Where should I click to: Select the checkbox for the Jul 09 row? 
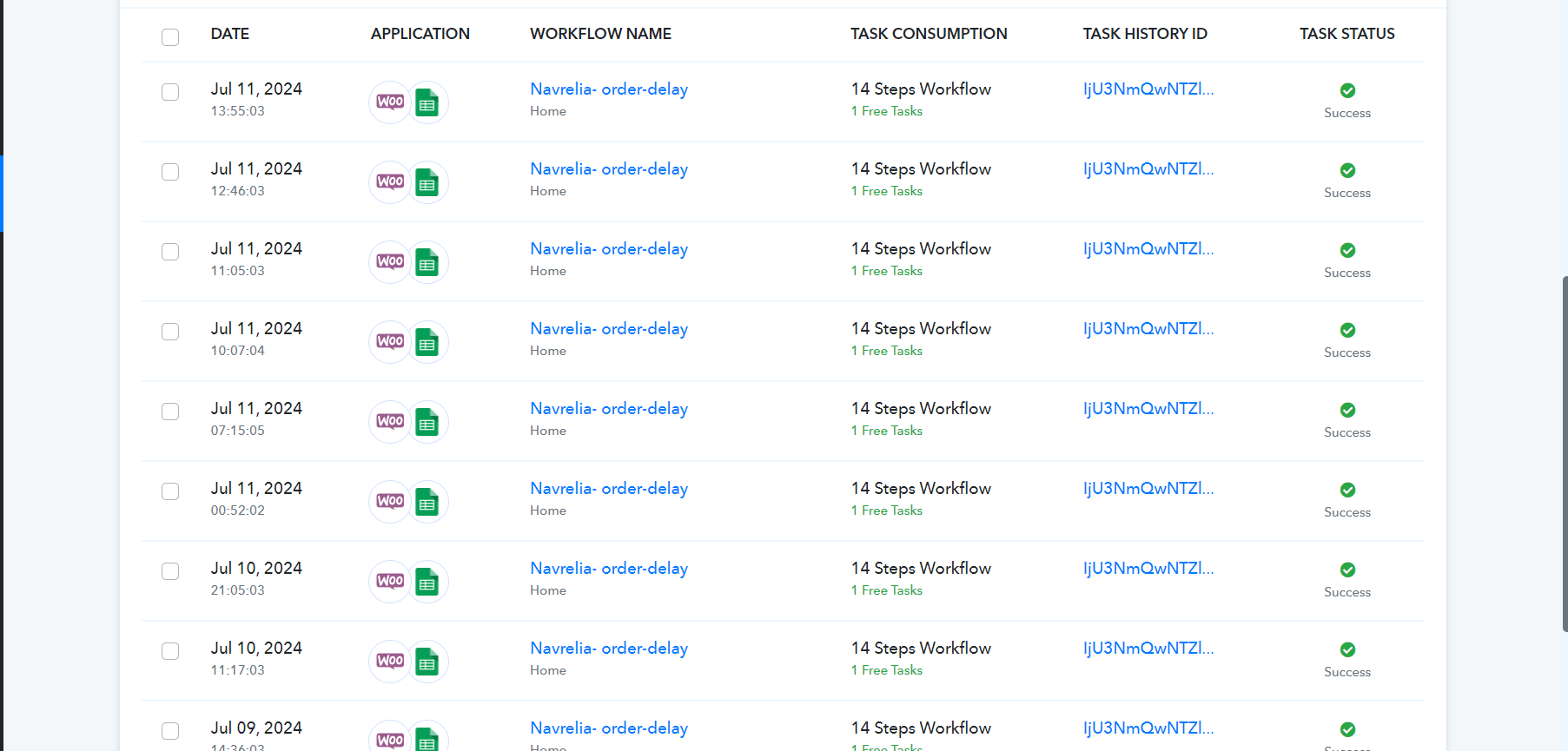pos(170,731)
